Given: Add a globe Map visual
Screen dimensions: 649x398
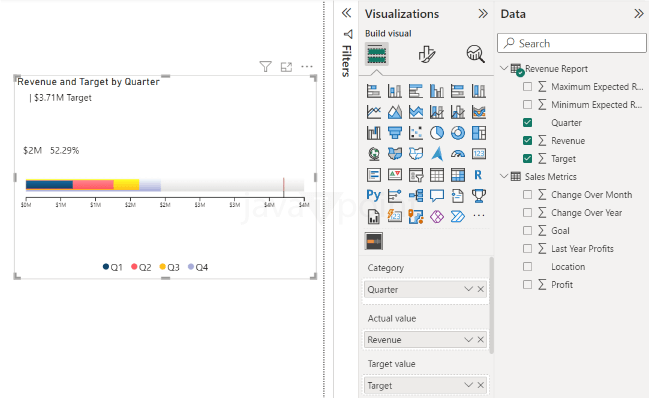Looking at the screenshot, I should [x=374, y=154].
